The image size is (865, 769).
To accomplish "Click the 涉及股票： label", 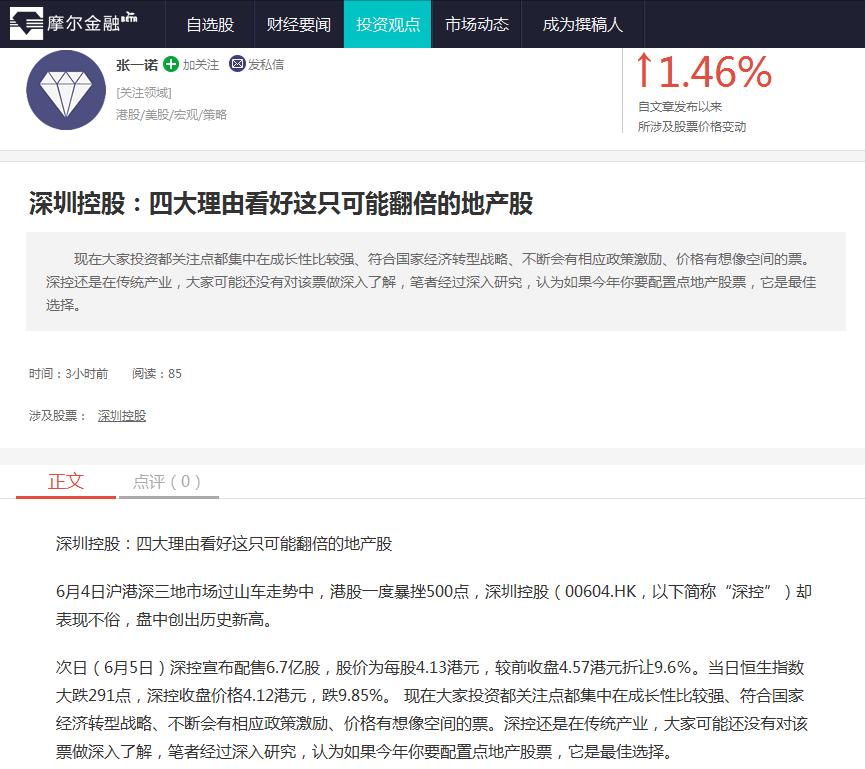I will click(x=58, y=416).
